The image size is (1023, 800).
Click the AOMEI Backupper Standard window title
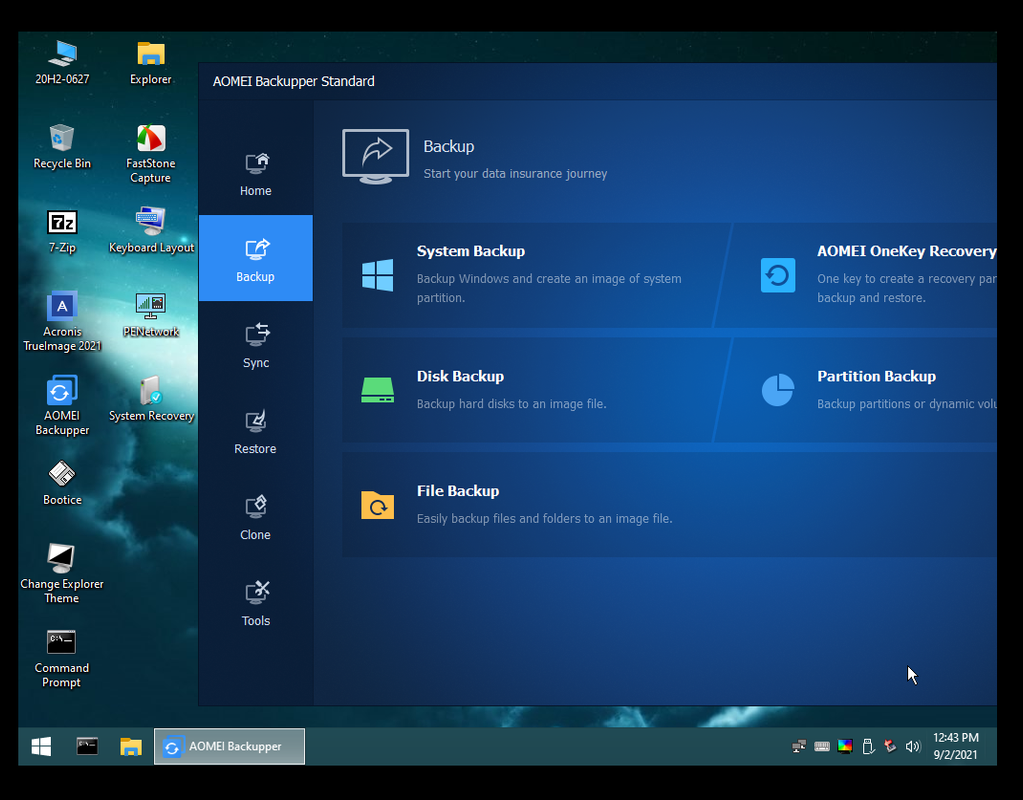(293, 82)
